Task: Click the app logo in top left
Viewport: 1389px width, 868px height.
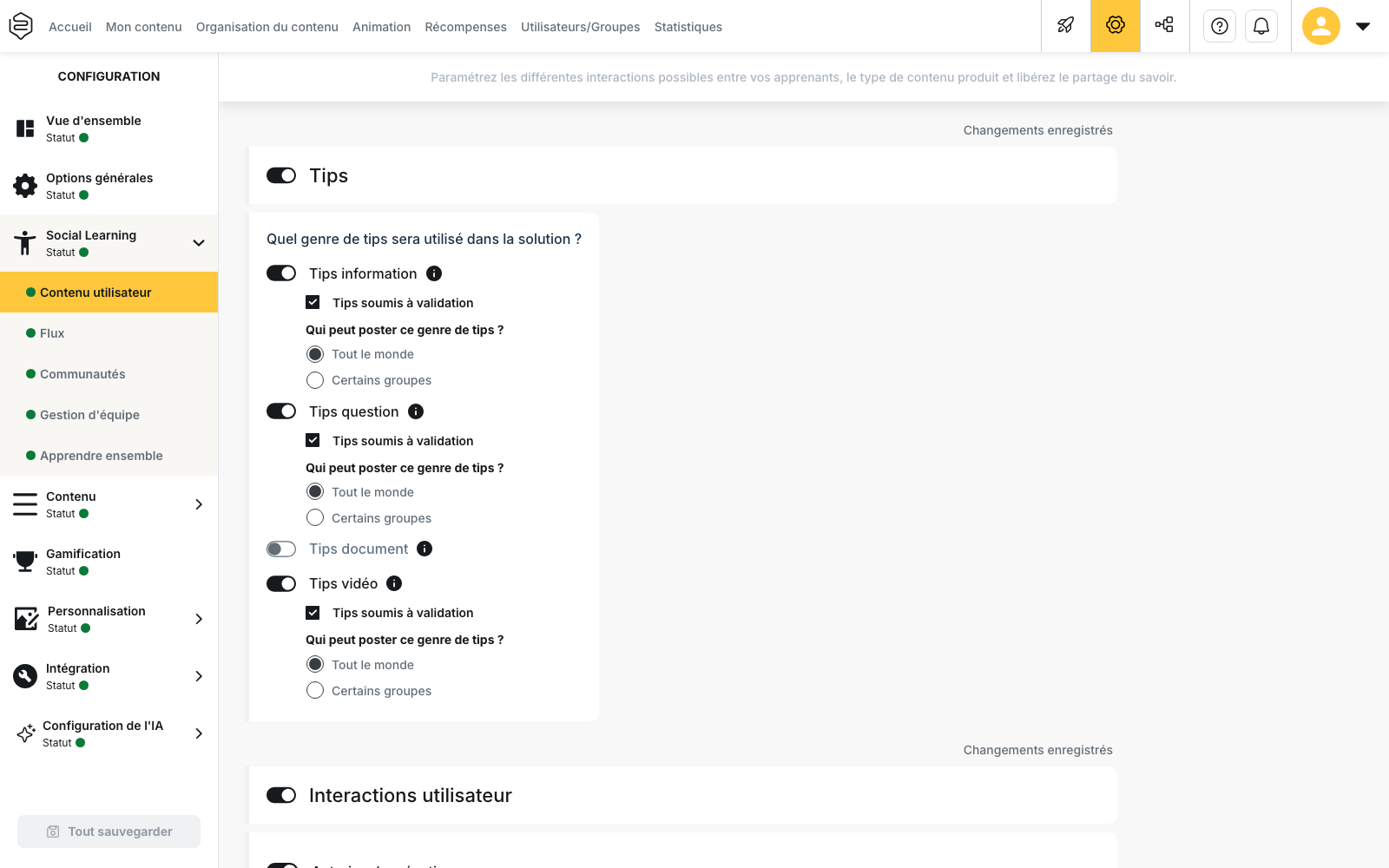Action: coord(21,26)
